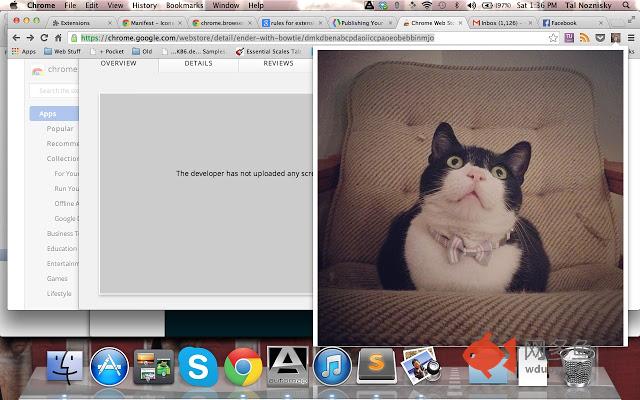640x400 pixels.
Task: Open the Old bookmarks folder
Action: (142, 51)
